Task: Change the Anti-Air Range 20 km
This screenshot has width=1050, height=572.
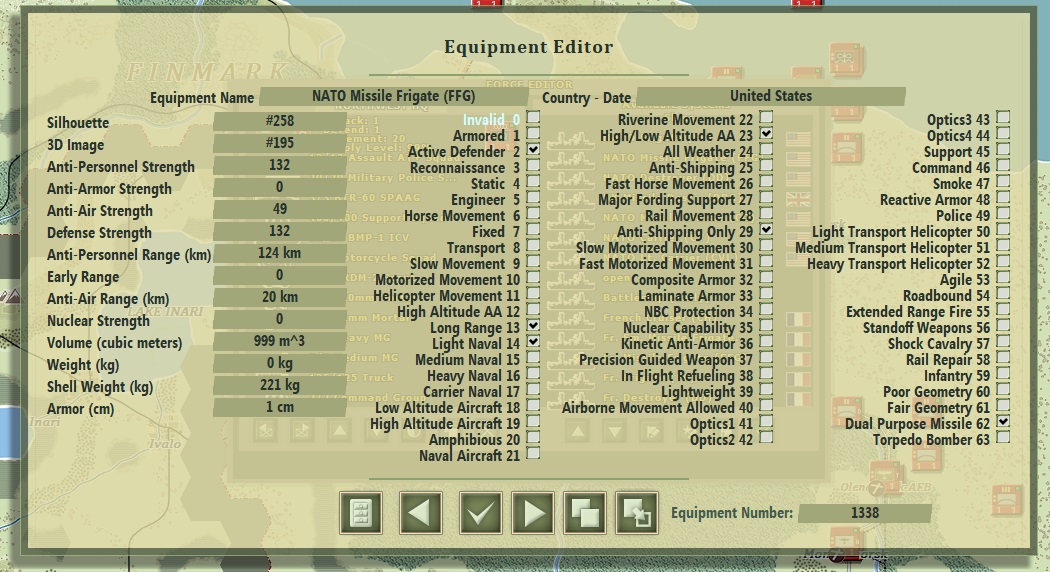Action: [279, 297]
